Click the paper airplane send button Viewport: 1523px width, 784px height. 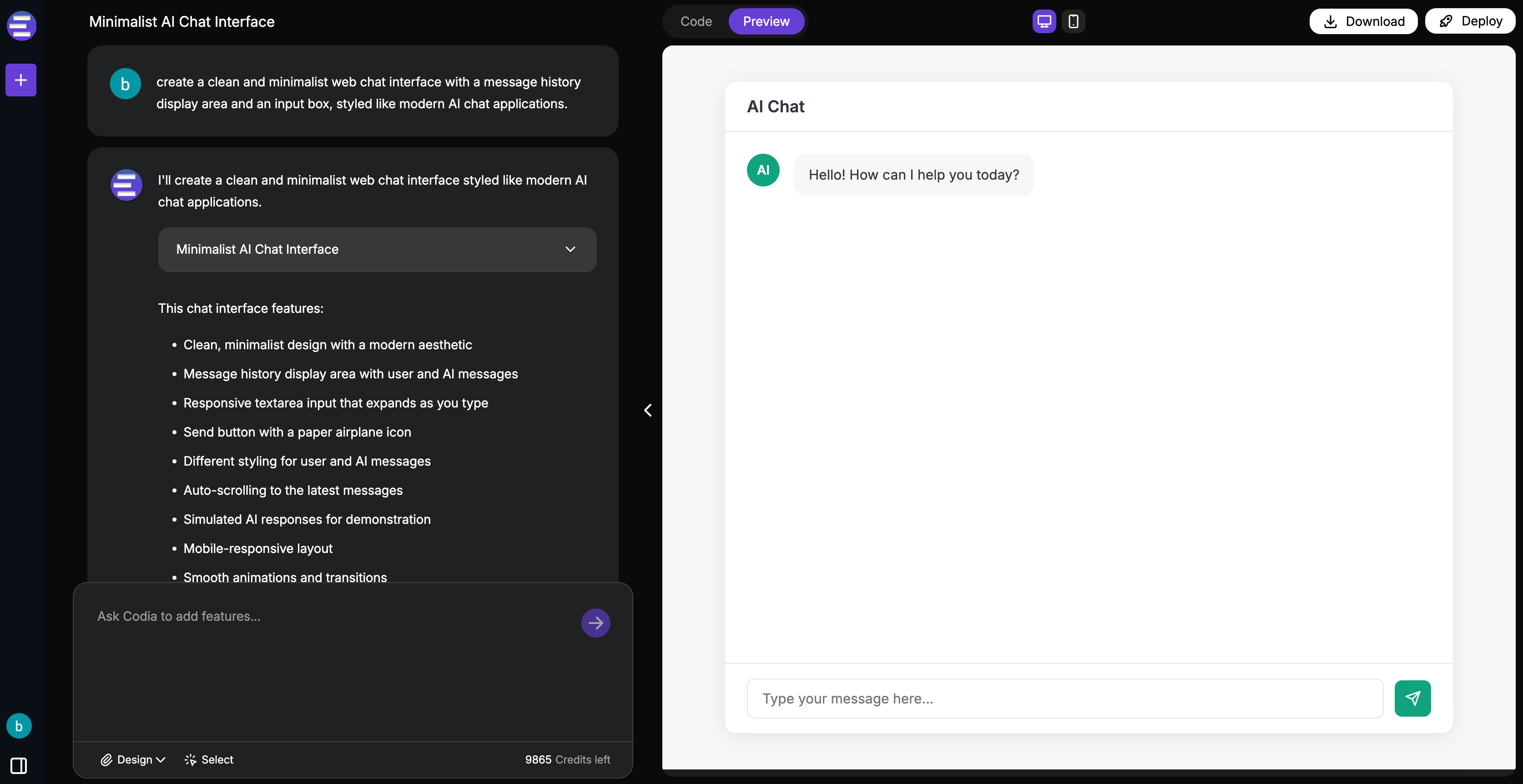click(1412, 698)
